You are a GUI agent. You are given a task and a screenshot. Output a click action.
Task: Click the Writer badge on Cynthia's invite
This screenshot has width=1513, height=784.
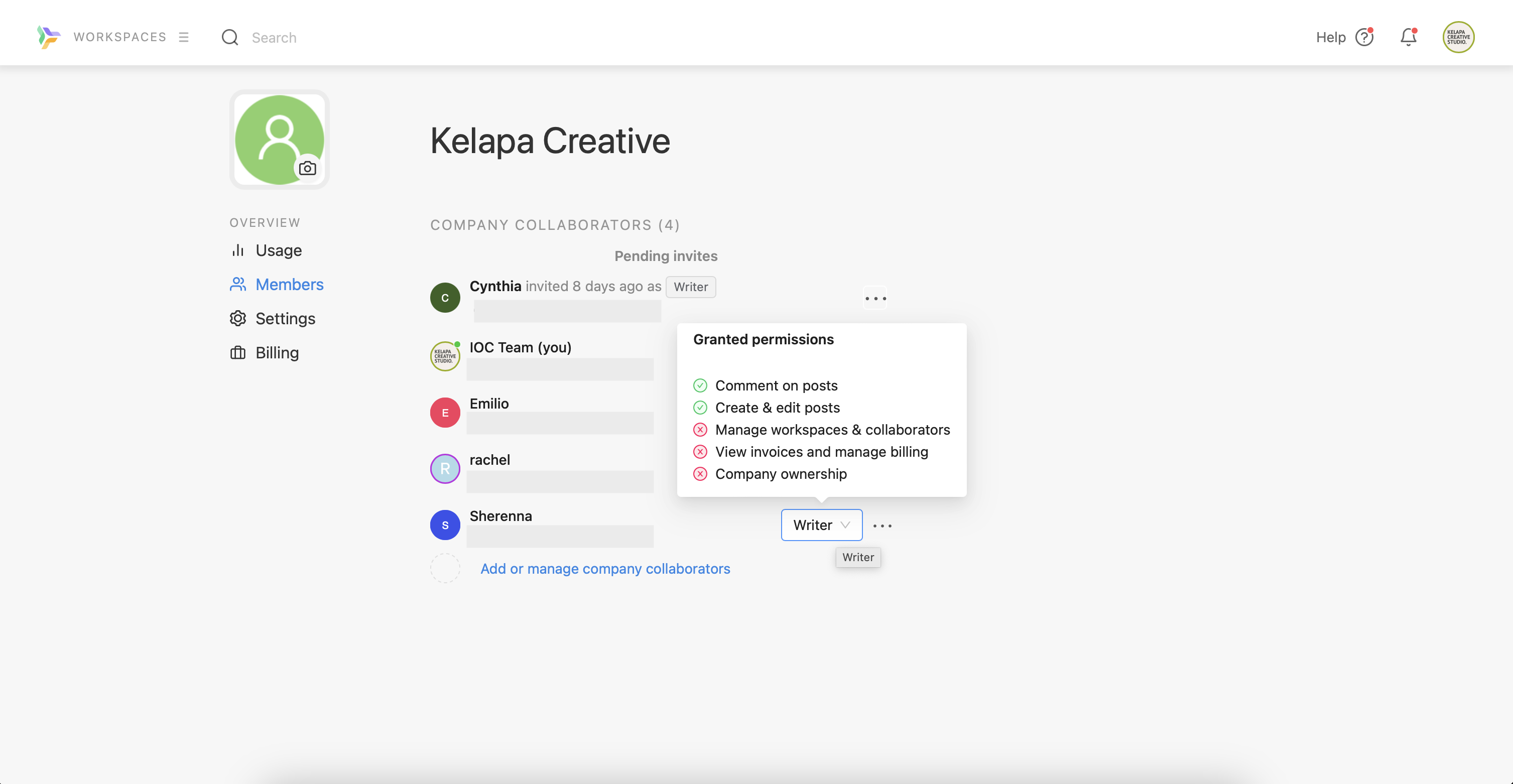click(x=690, y=287)
